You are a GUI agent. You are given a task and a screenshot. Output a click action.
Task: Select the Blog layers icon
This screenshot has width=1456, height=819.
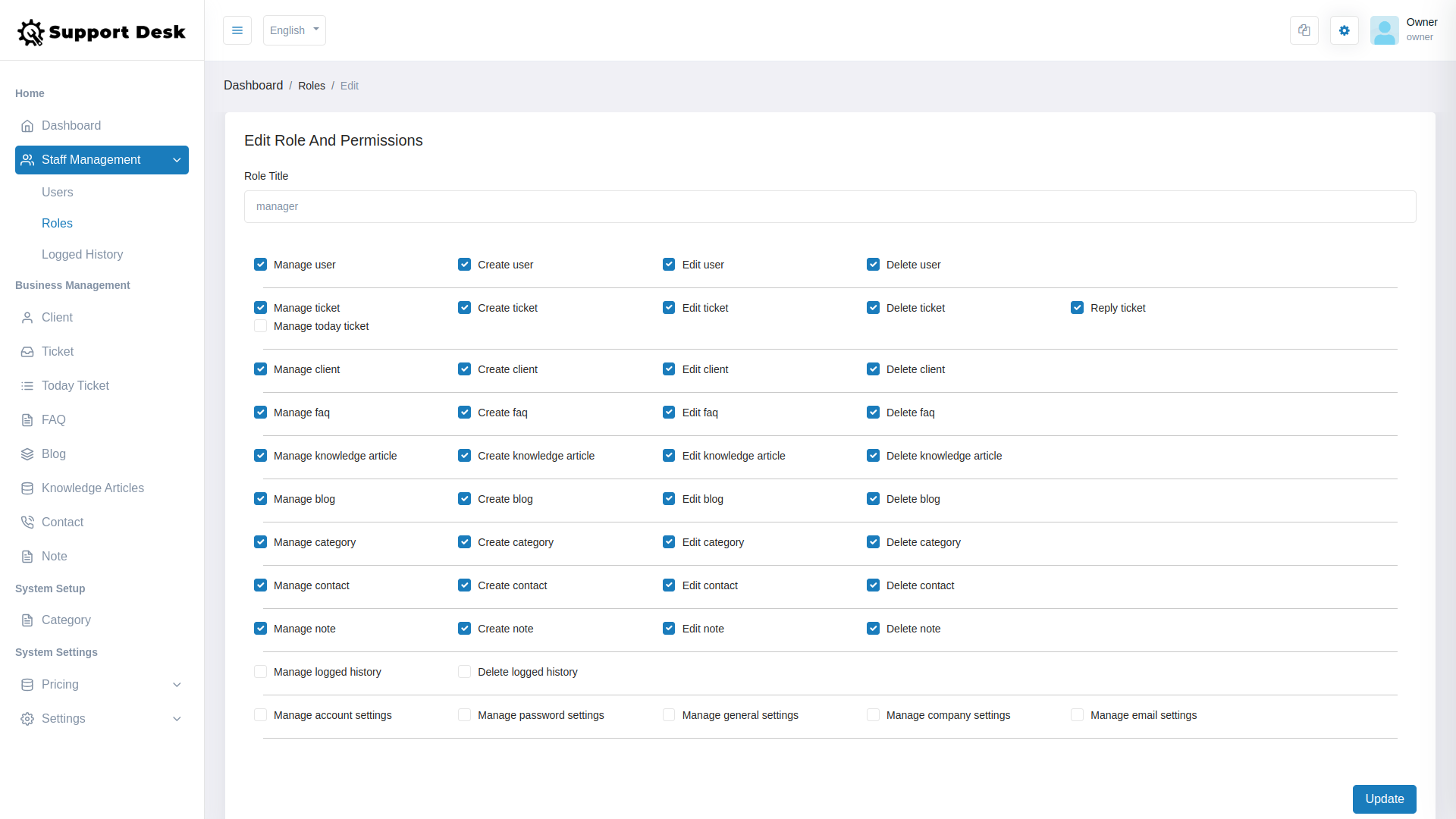click(27, 453)
